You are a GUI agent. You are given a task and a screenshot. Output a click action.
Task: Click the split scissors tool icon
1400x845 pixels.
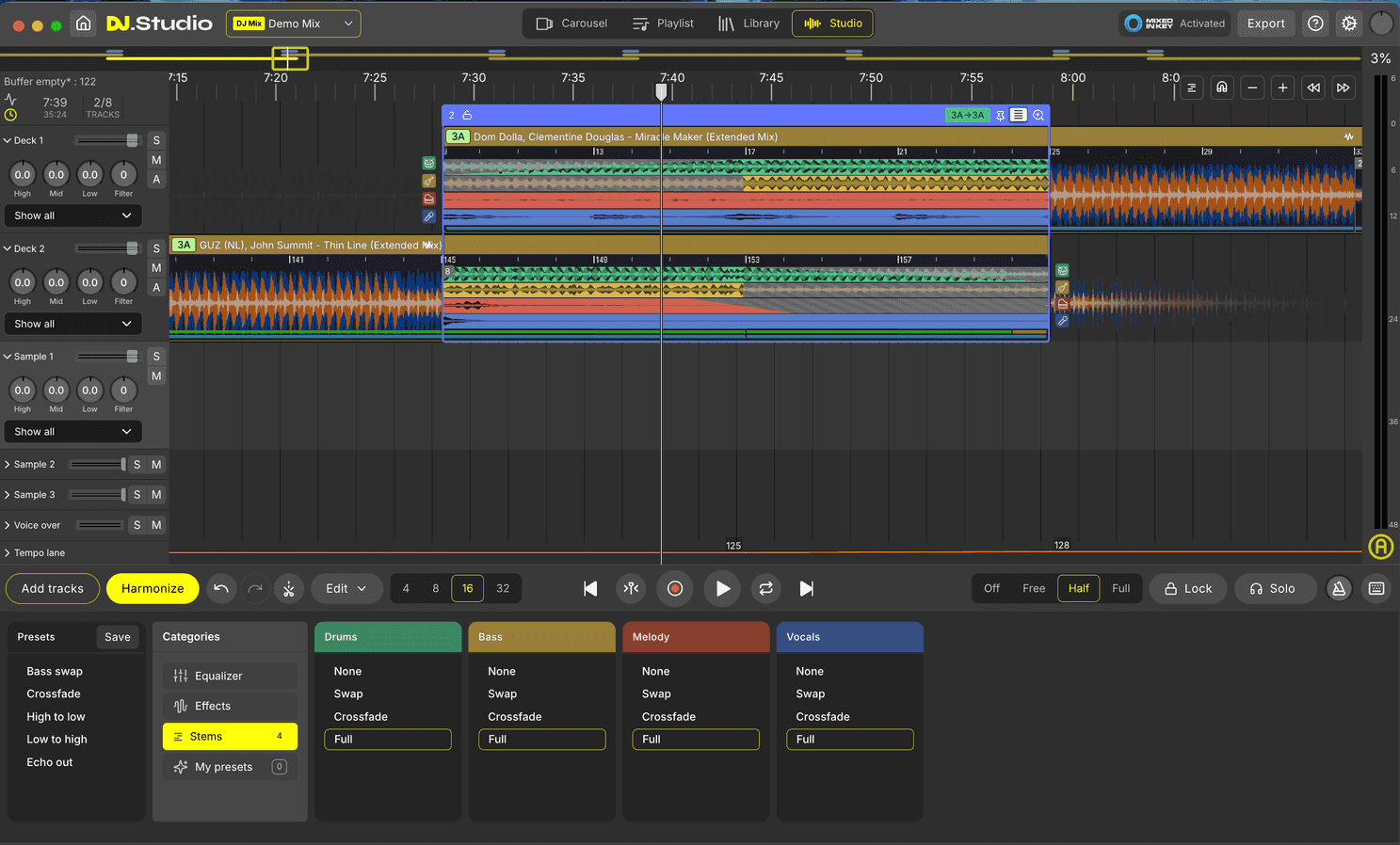pyautogui.click(x=289, y=589)
